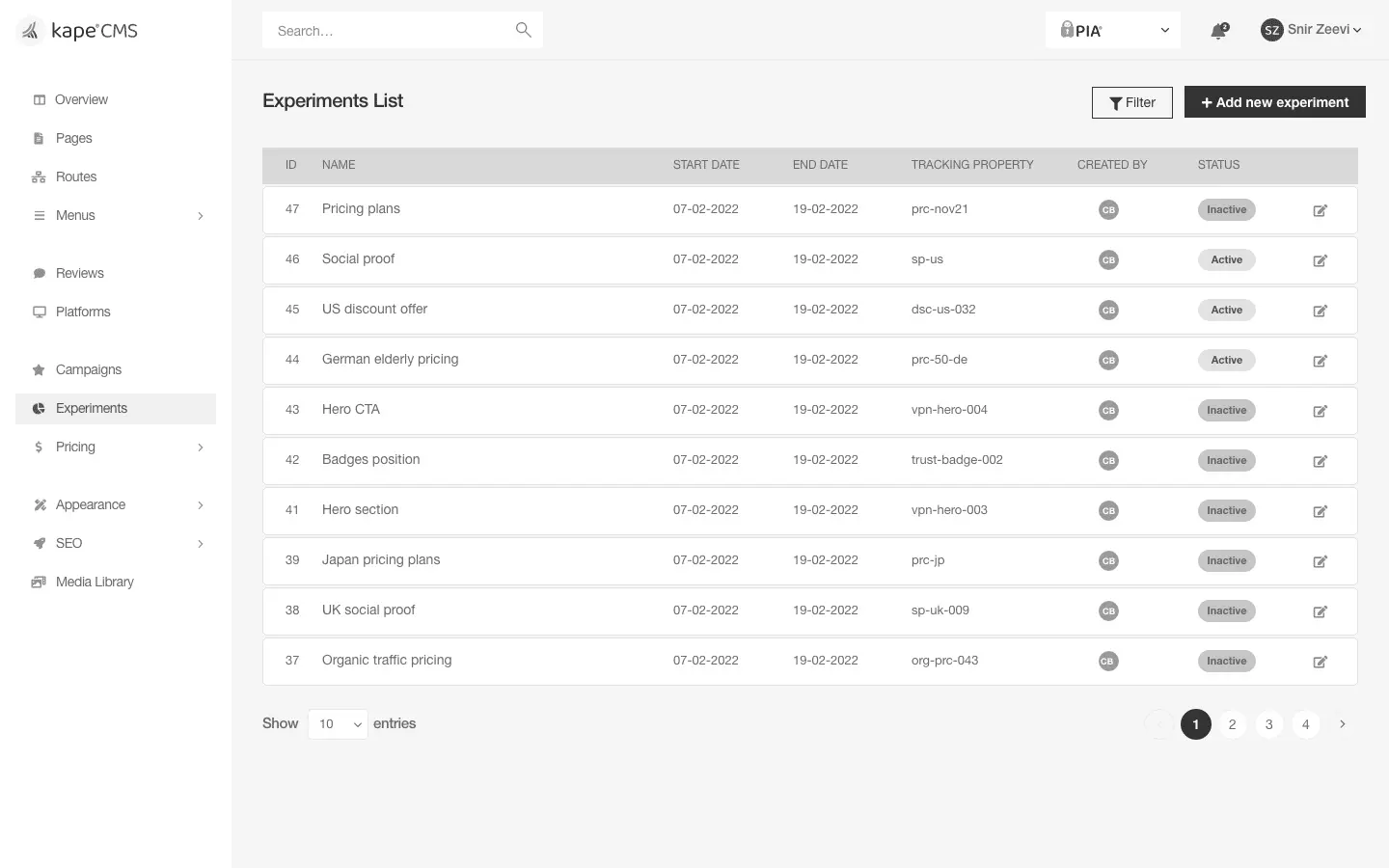Image resolution: width=1389 pixels, height=868 pixels.
Task: Click the creator avatar in Pricing plans row
Action: click(x=1108, y=209)
